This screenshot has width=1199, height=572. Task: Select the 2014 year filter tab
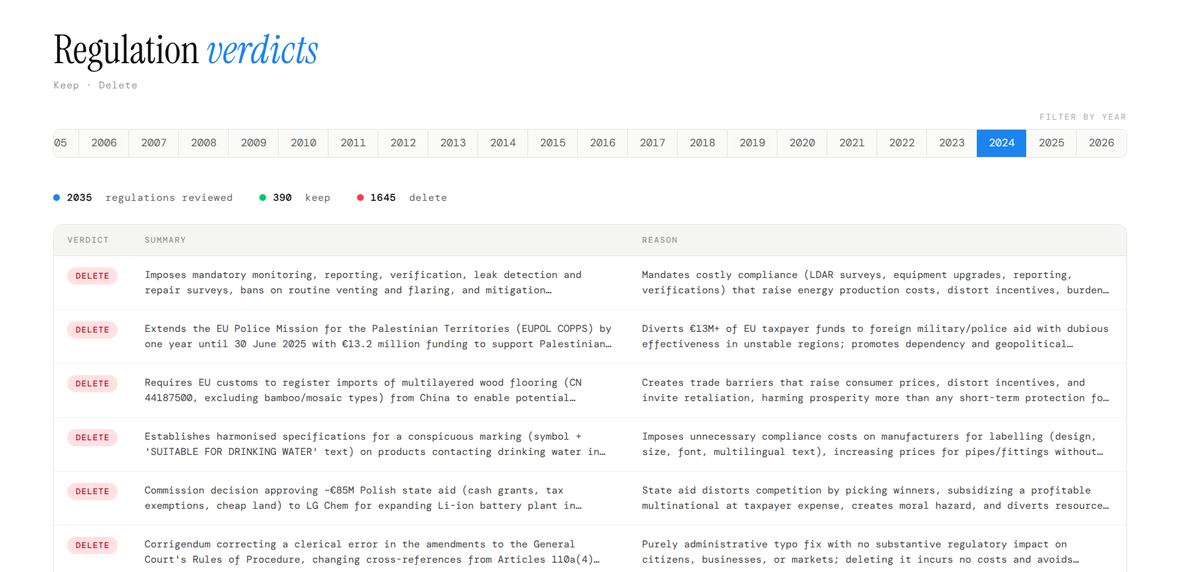503,143
